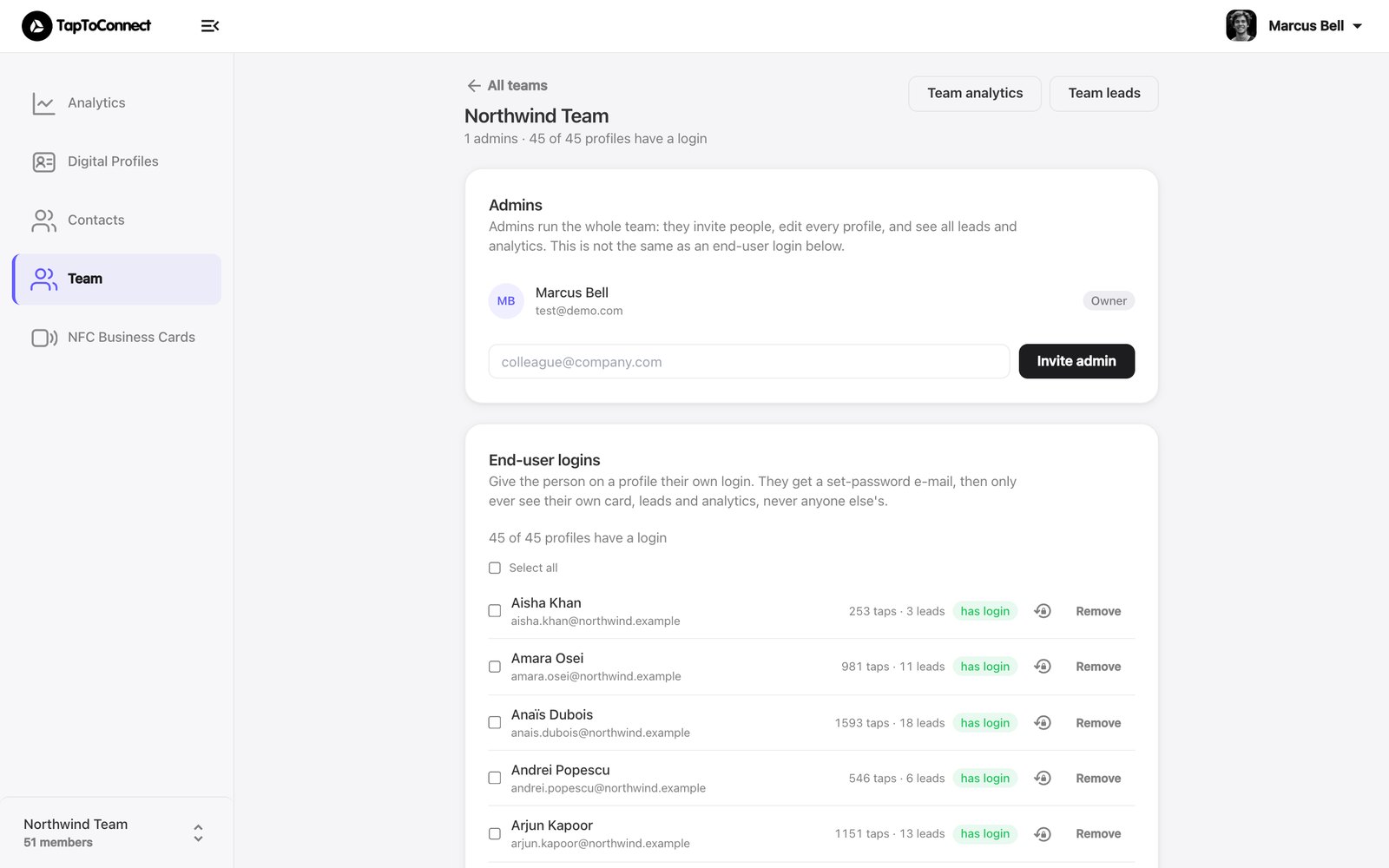The image size is (1389, 868).
Task: Go back to All teams
Action: point(507,85)
